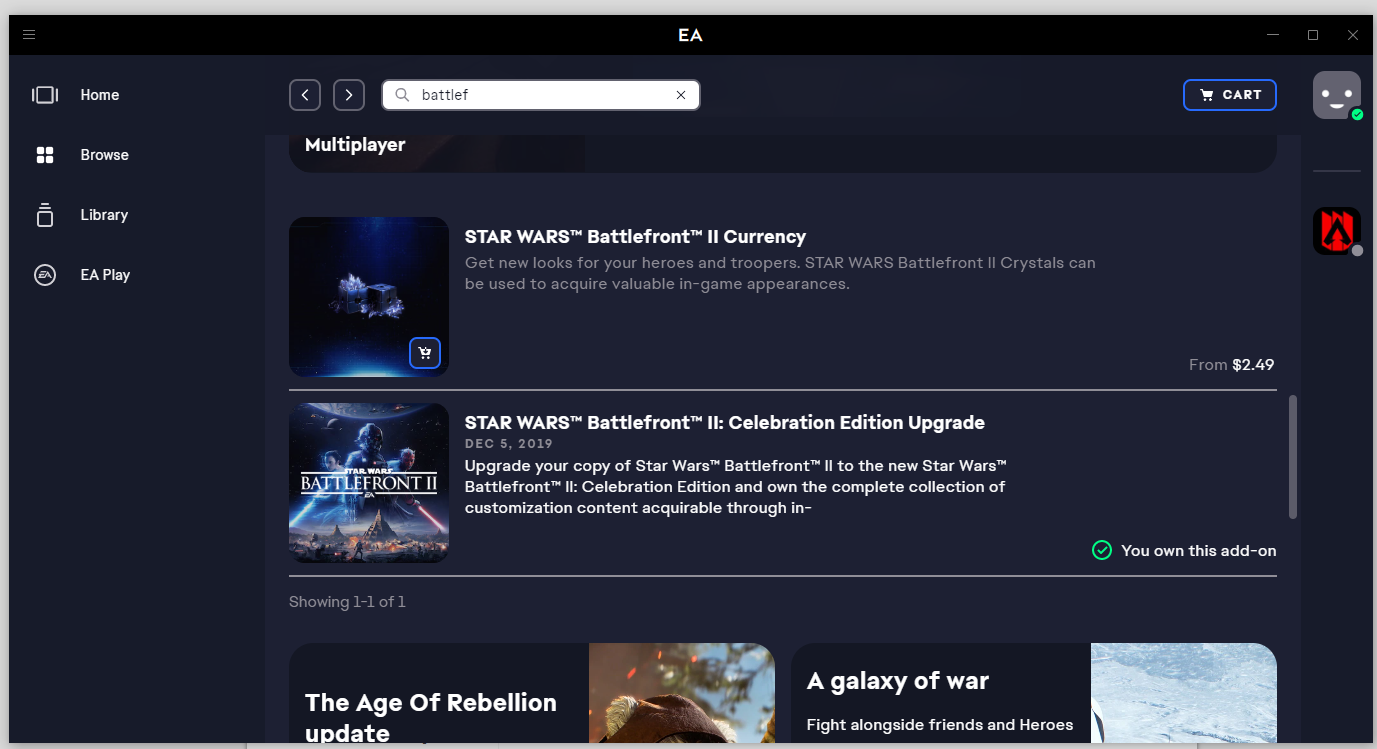Open the user avatar profile icon
The width and height of the screenshot is (1377, 749).
click(x=1337, y=95)
